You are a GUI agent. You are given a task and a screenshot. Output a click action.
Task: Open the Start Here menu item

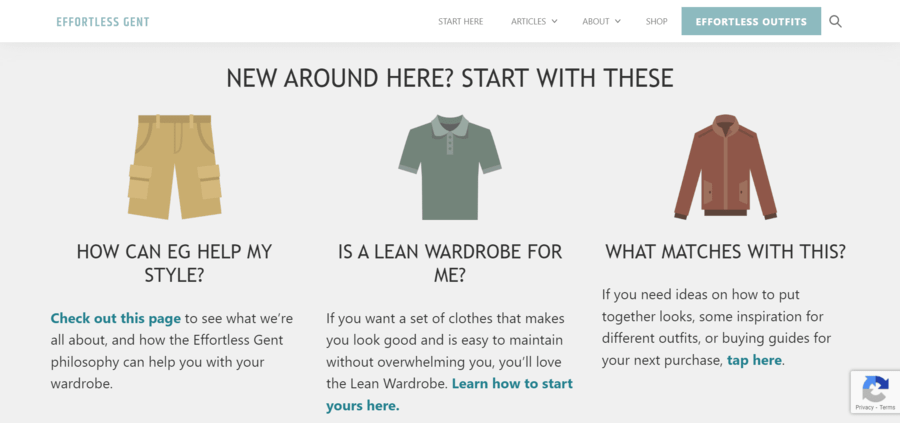coord(460,21)
